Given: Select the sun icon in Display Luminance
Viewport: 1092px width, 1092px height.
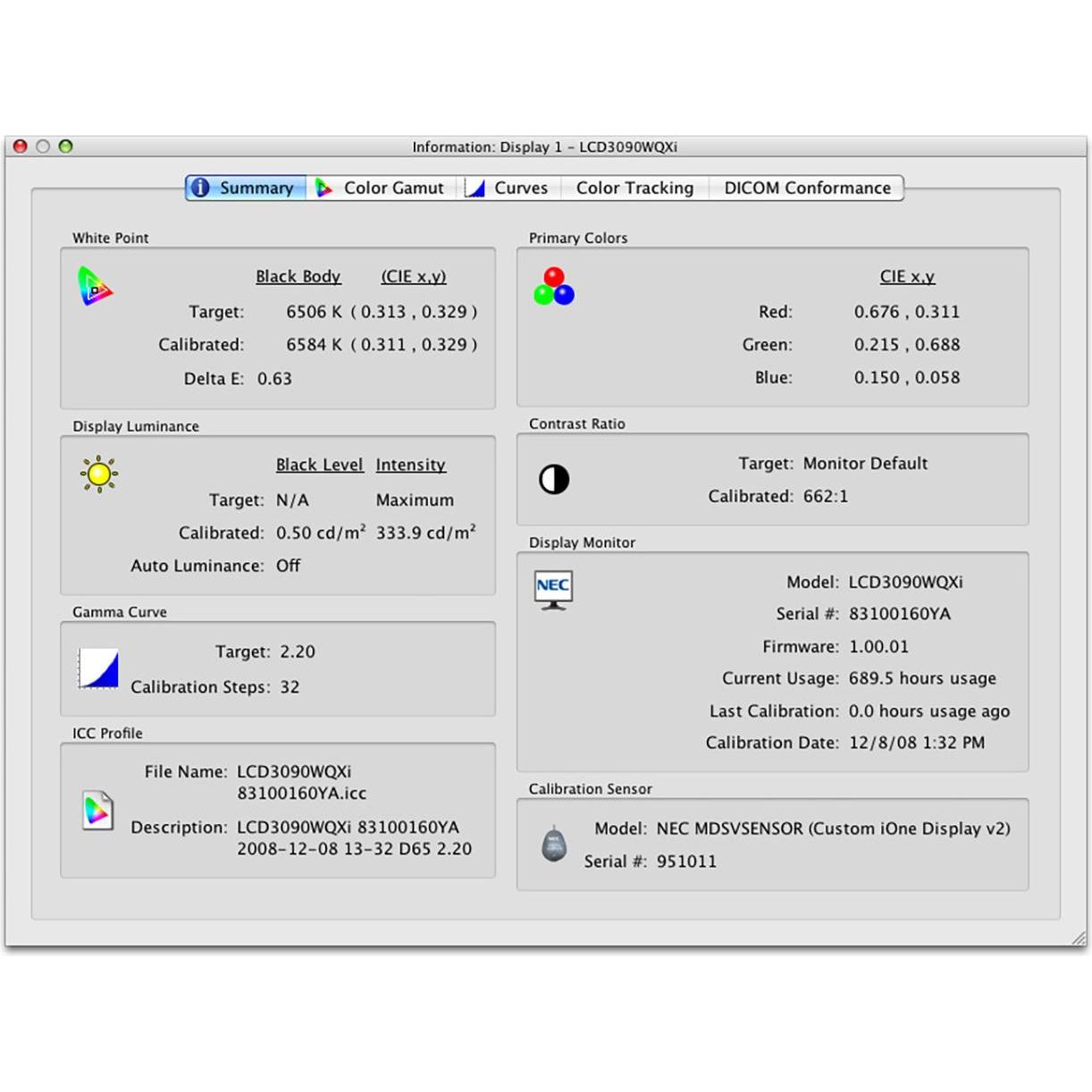Looking at the screenshot, I should point(98,475).
